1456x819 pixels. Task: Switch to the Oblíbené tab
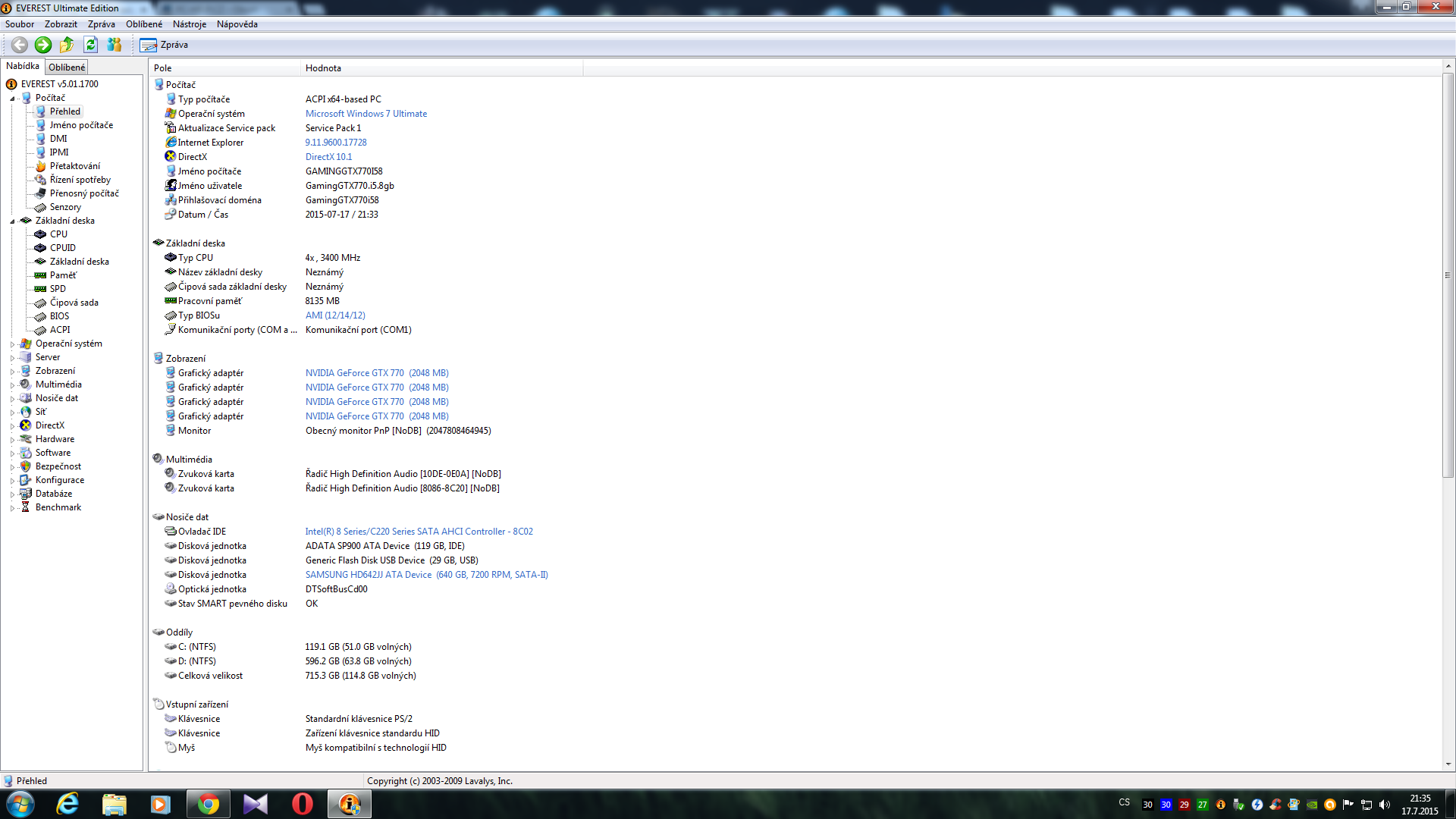pos(67,67)
